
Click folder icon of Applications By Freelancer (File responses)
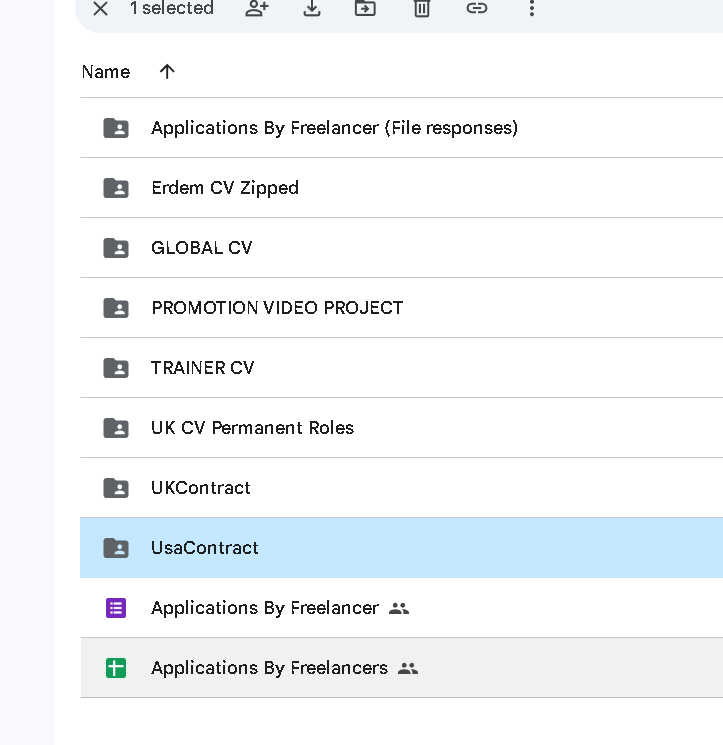(x=116, y=128)
